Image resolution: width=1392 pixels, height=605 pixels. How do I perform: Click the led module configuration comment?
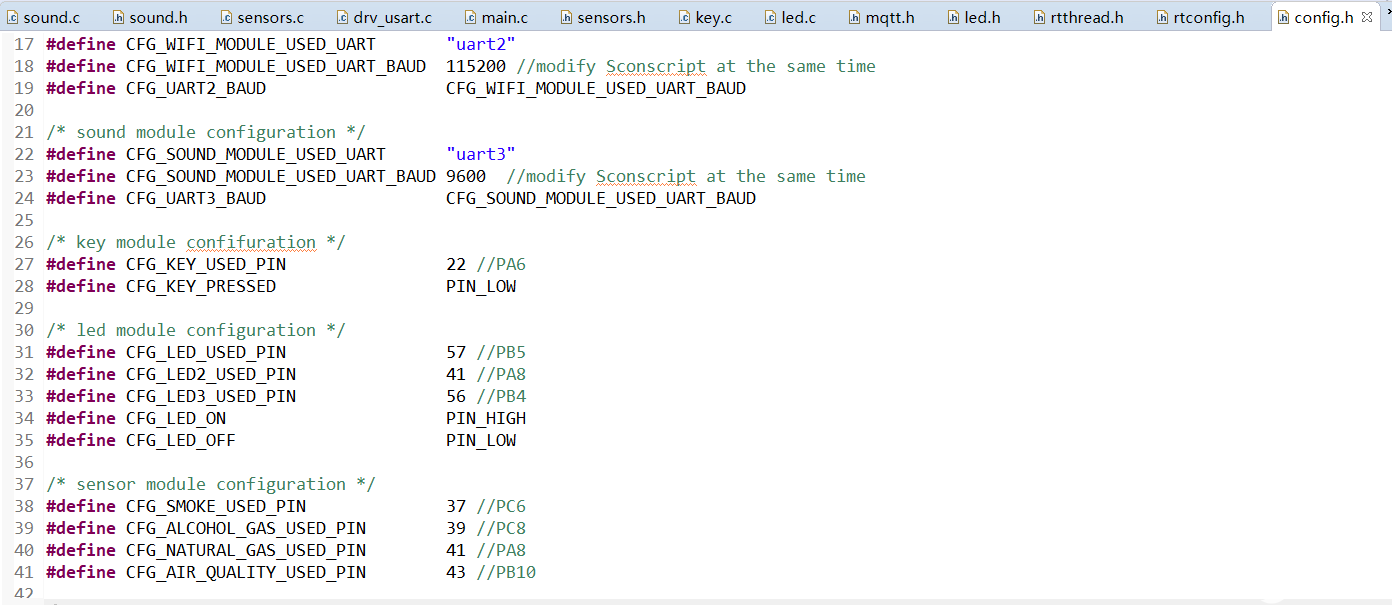(x=196, y=330)
